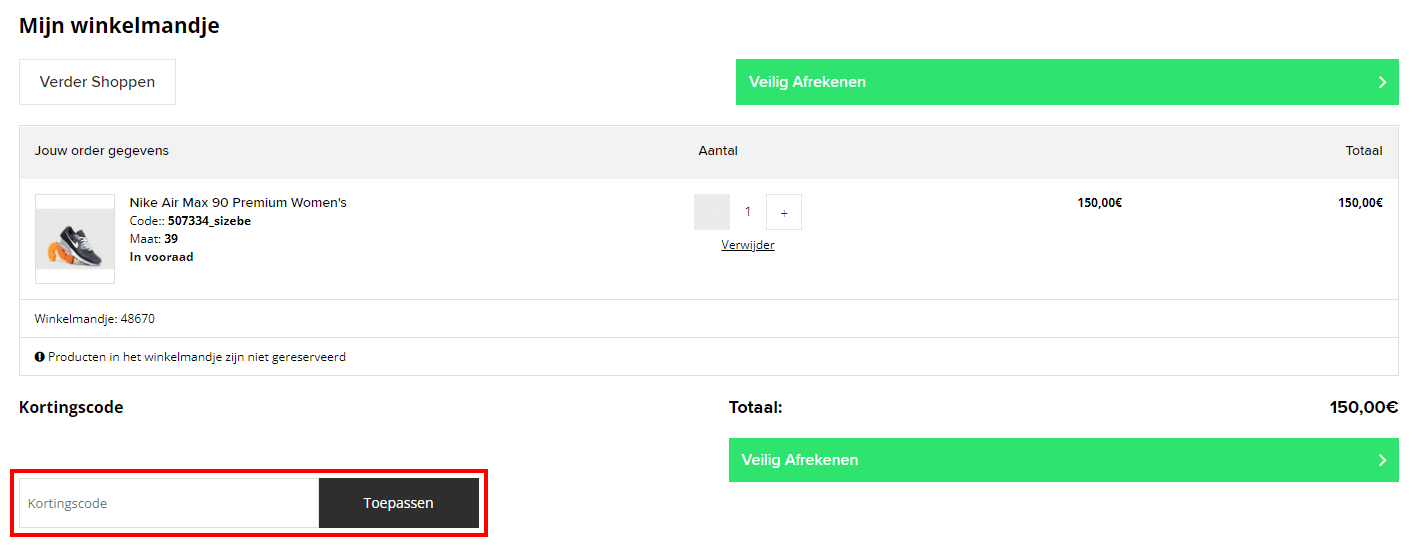Increase quantity with the plus button
The width and height of the screenshot is (1415, 554).
pyautogui.click(x=784, y=212)
